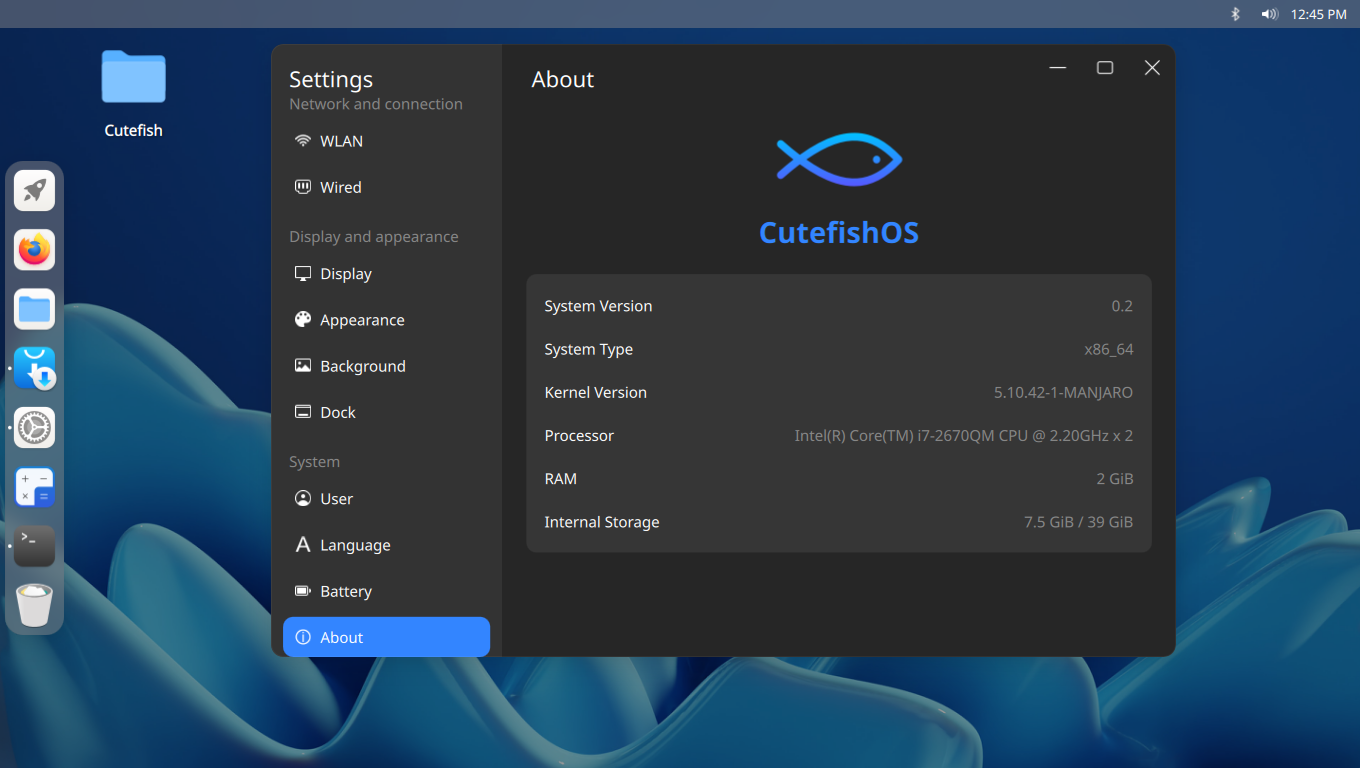
Task: Click the 7.5 GiB / 39 GiB value
Action: (x=1079, y=522)
